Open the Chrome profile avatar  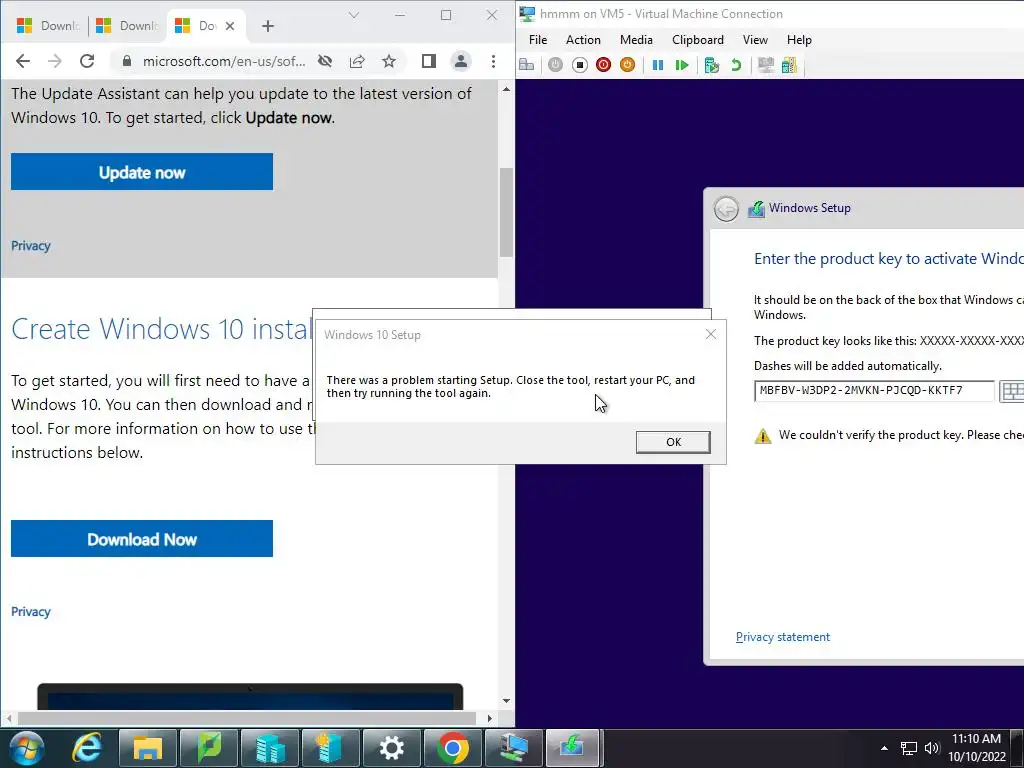(461, 61)
